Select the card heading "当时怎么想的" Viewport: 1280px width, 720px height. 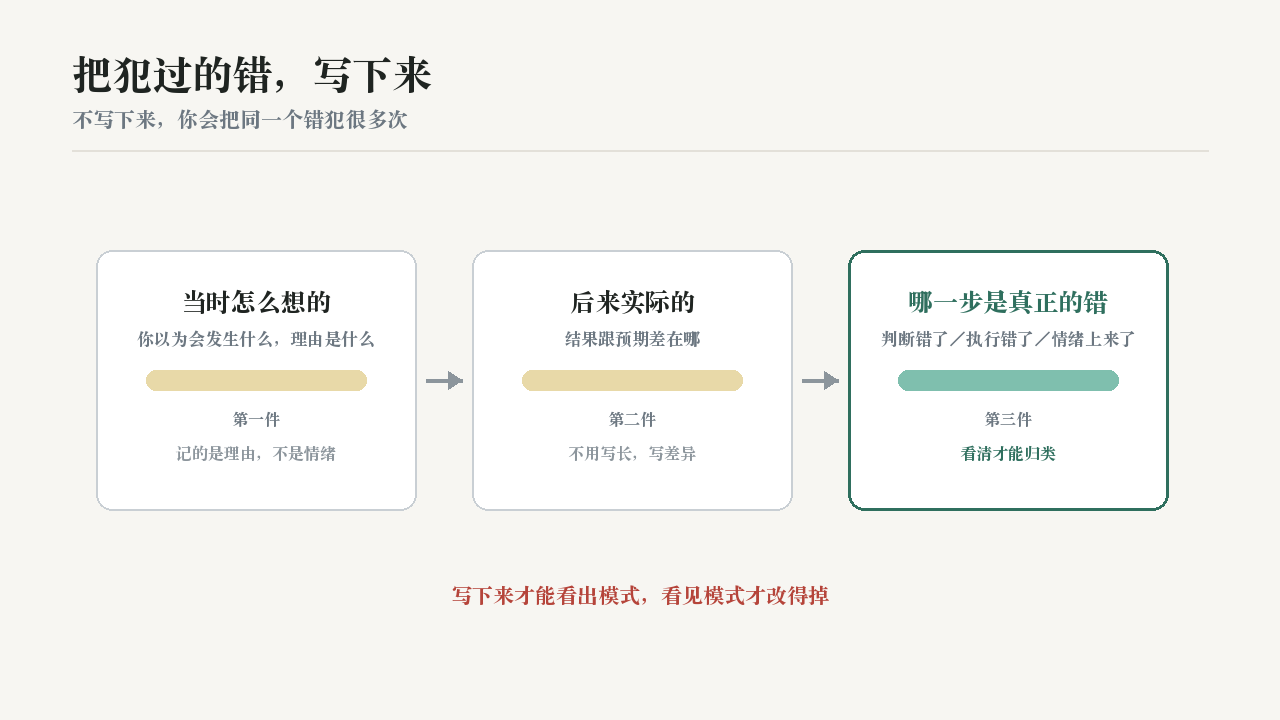(x=256, y=302)
